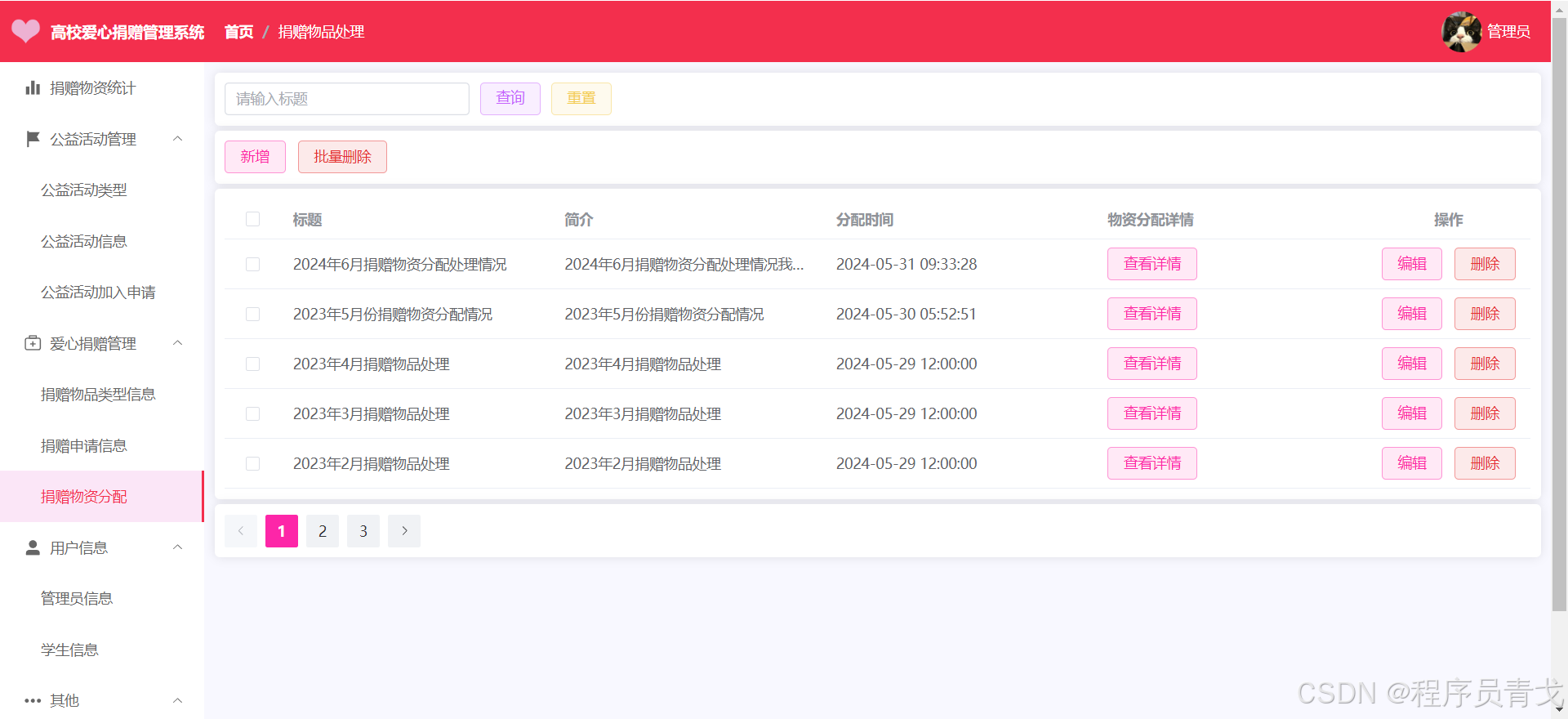
Task: Focus the 请输入标题 search field
Action: coord(347,99)
